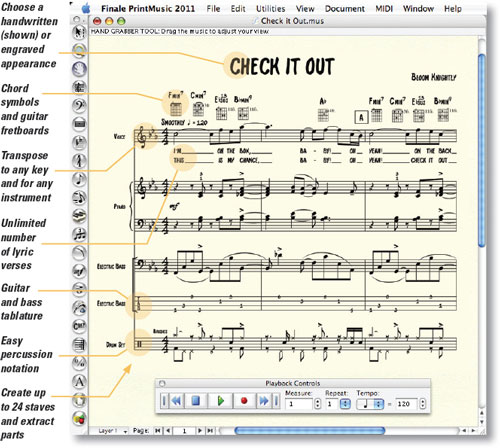
Task: Open the Utilities menu
Action: tap(270, 9)
